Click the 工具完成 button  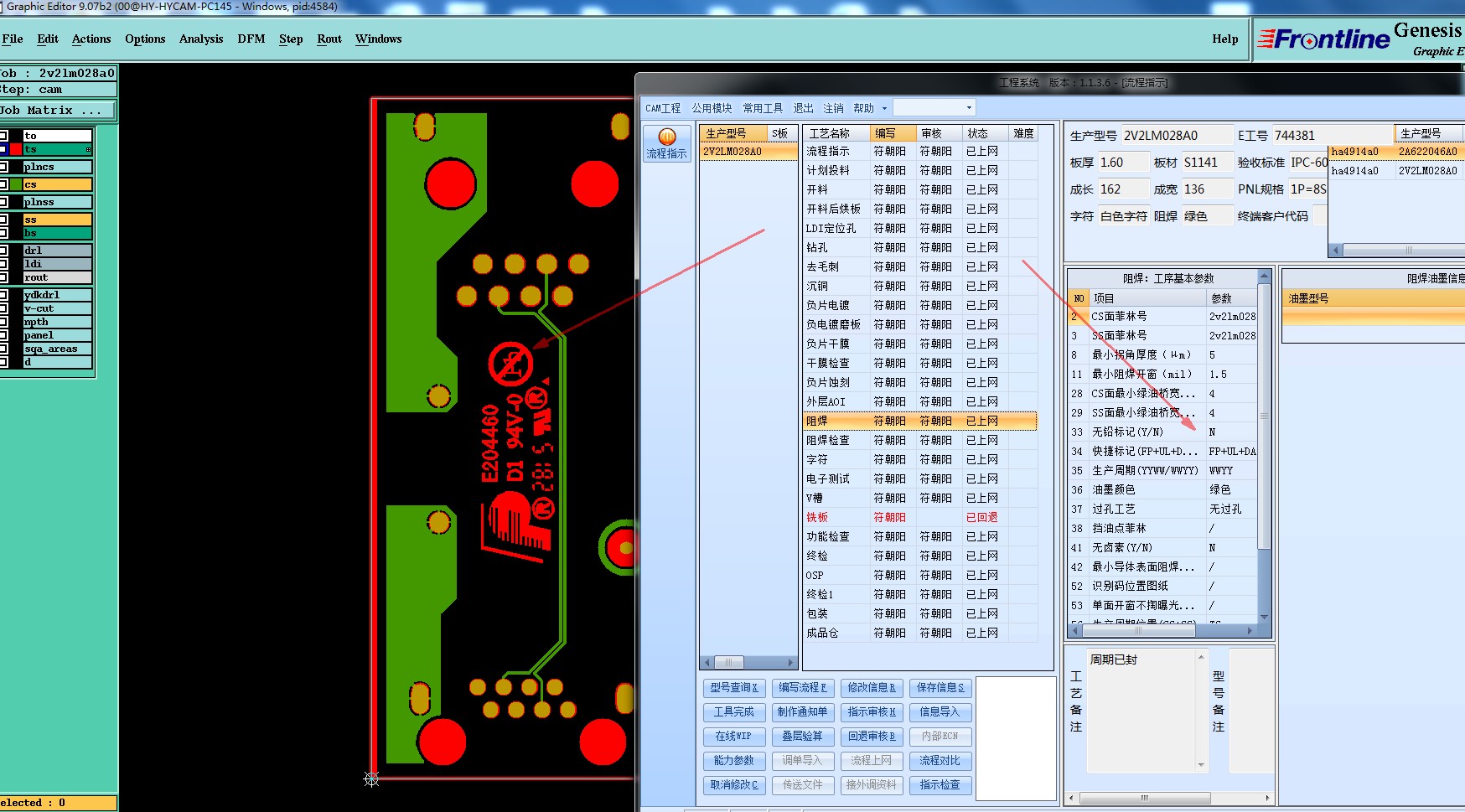734,711
